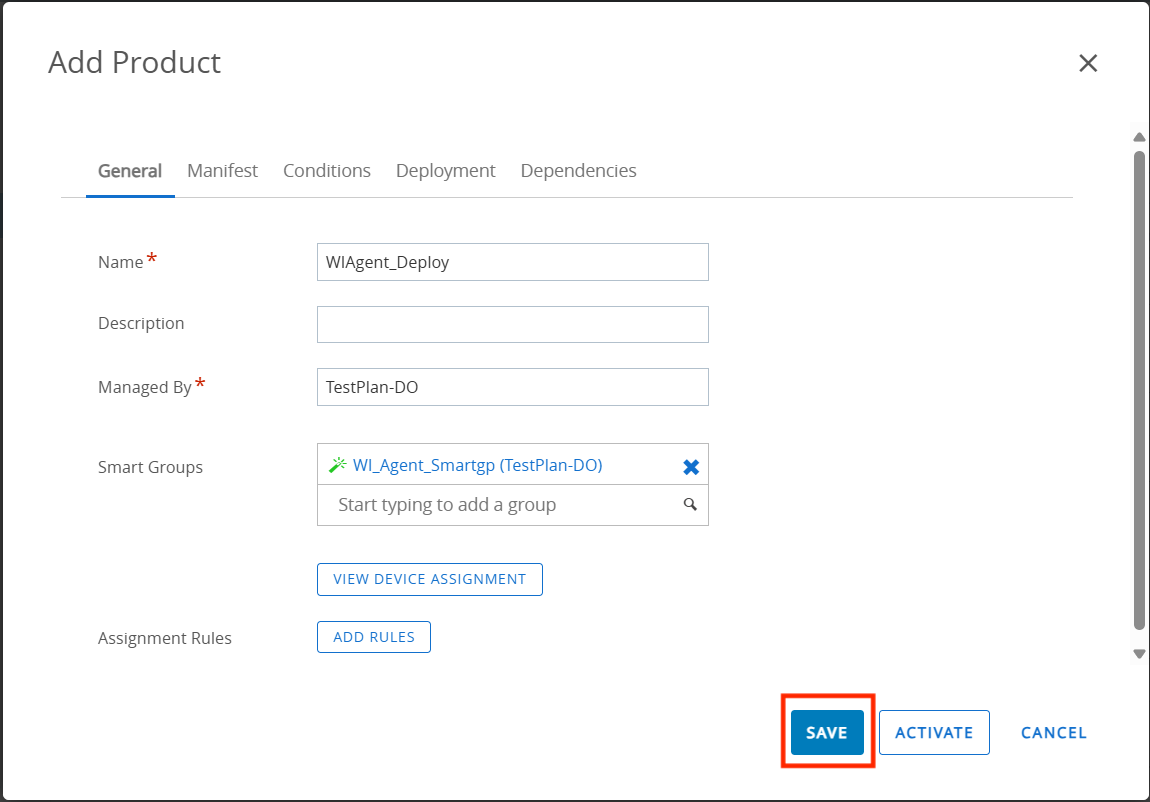This screenshot has width=1150, height=802.
Task: Activate the product
Action: pyautogui.click(x=934, y=733)
